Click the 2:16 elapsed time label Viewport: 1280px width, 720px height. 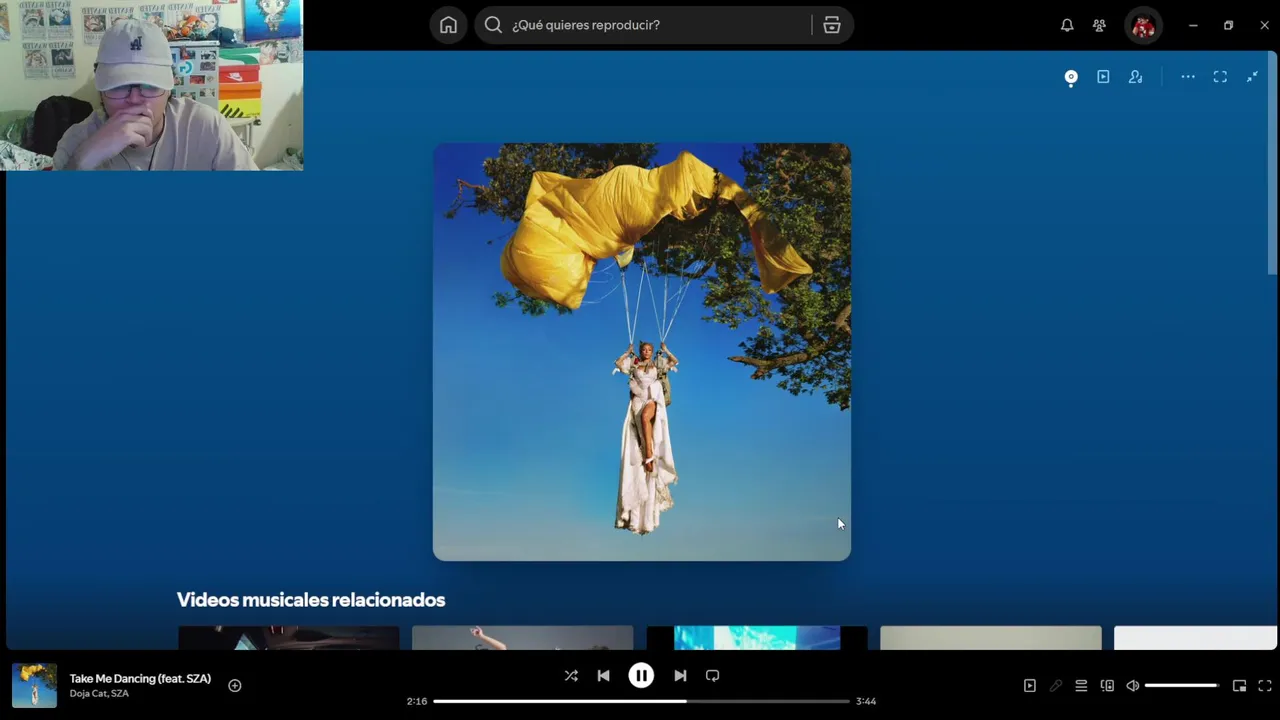click(417, 701)
